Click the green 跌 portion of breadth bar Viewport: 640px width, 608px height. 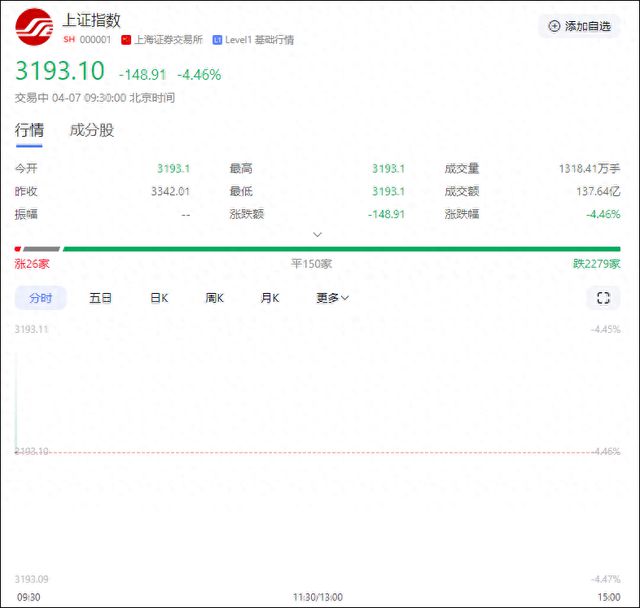pyautogui.click(x=342, y=249)
